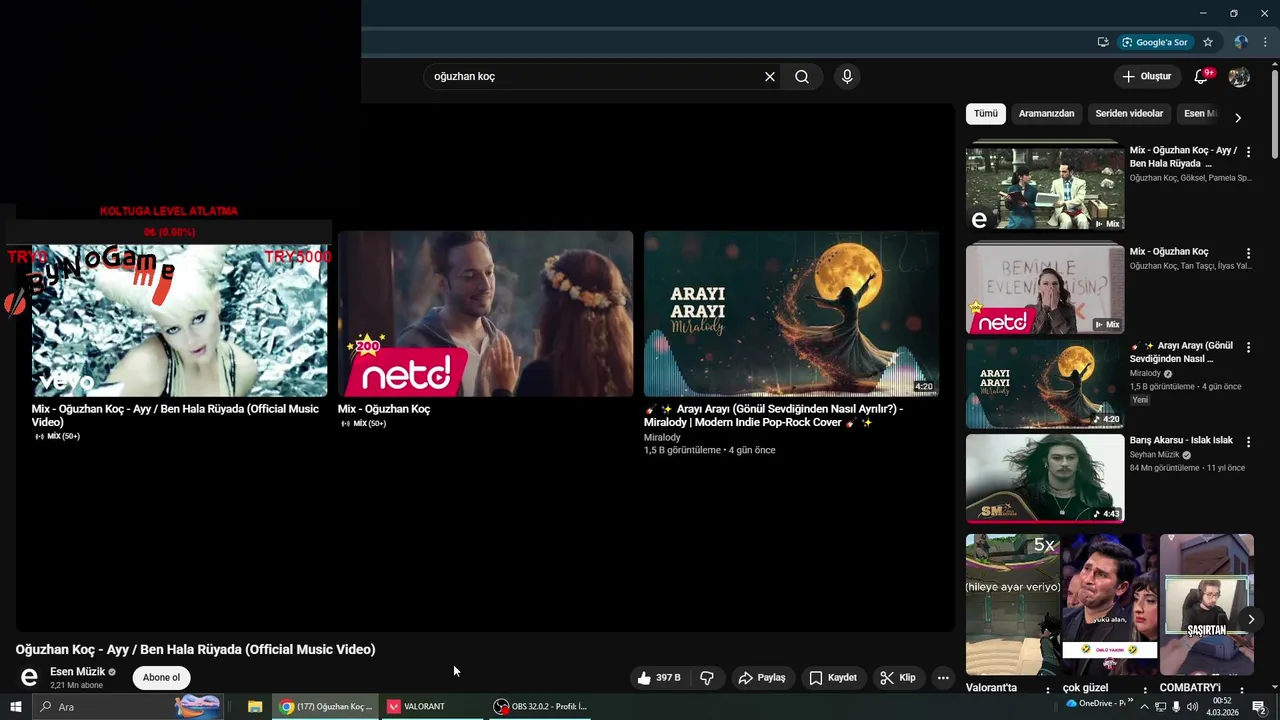Create a clip with Klip button
This screenshot has width=1280, height=720.
tap(898, 678)
